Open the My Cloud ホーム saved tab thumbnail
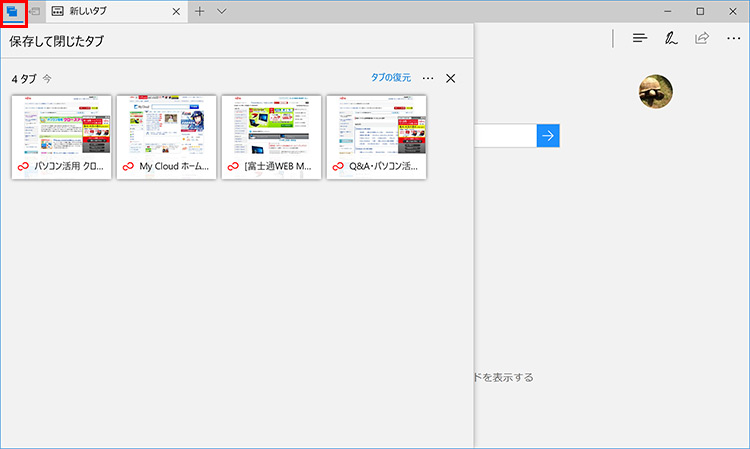This screenshot has width=750, height=449. [166, 137]
